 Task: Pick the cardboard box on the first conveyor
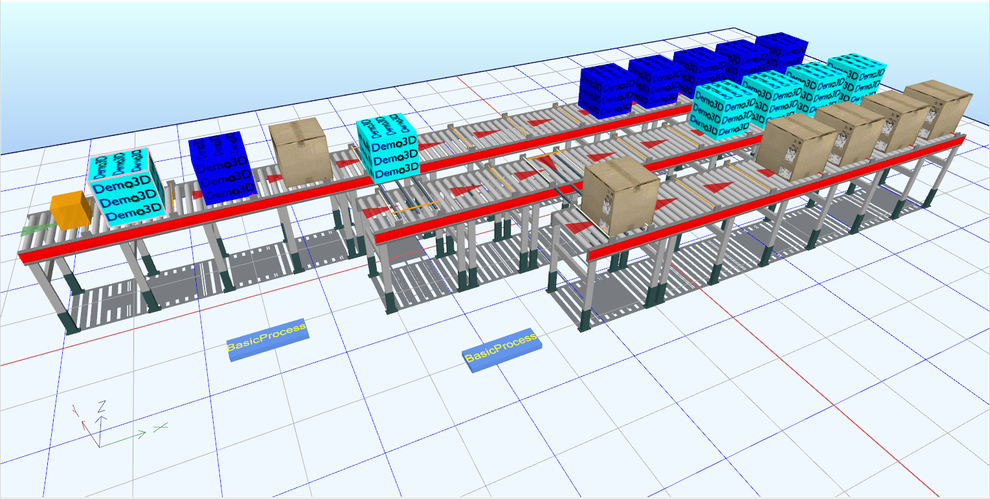click(x=300, y=152)
